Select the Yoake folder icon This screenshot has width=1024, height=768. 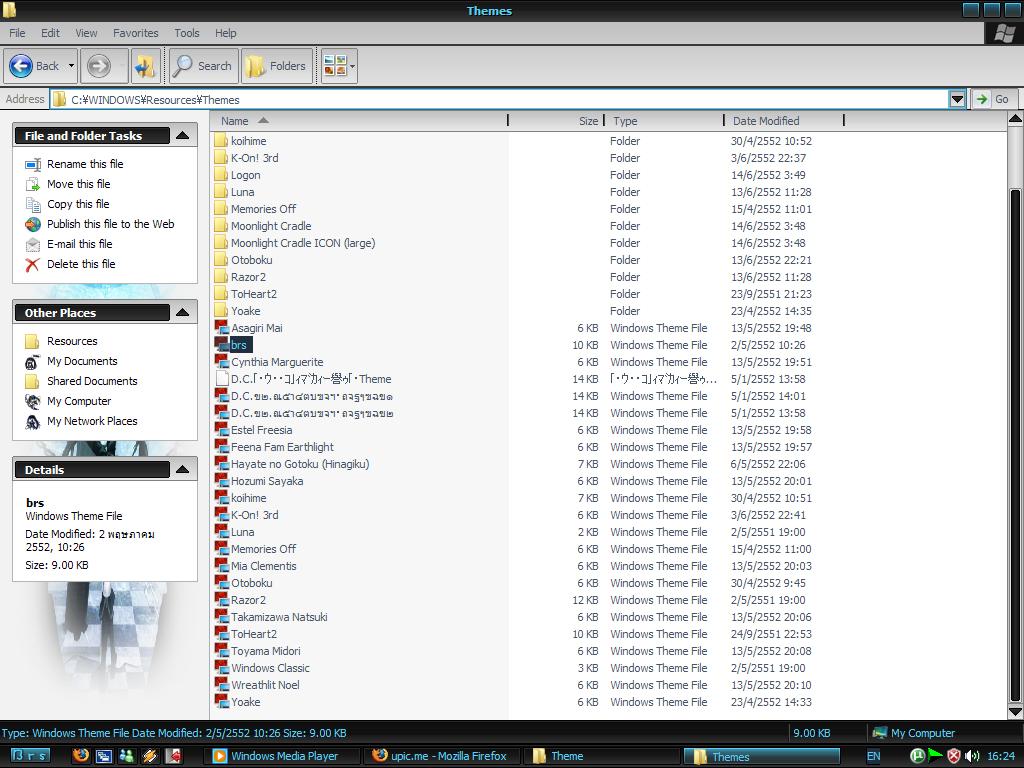click(221, 311)
